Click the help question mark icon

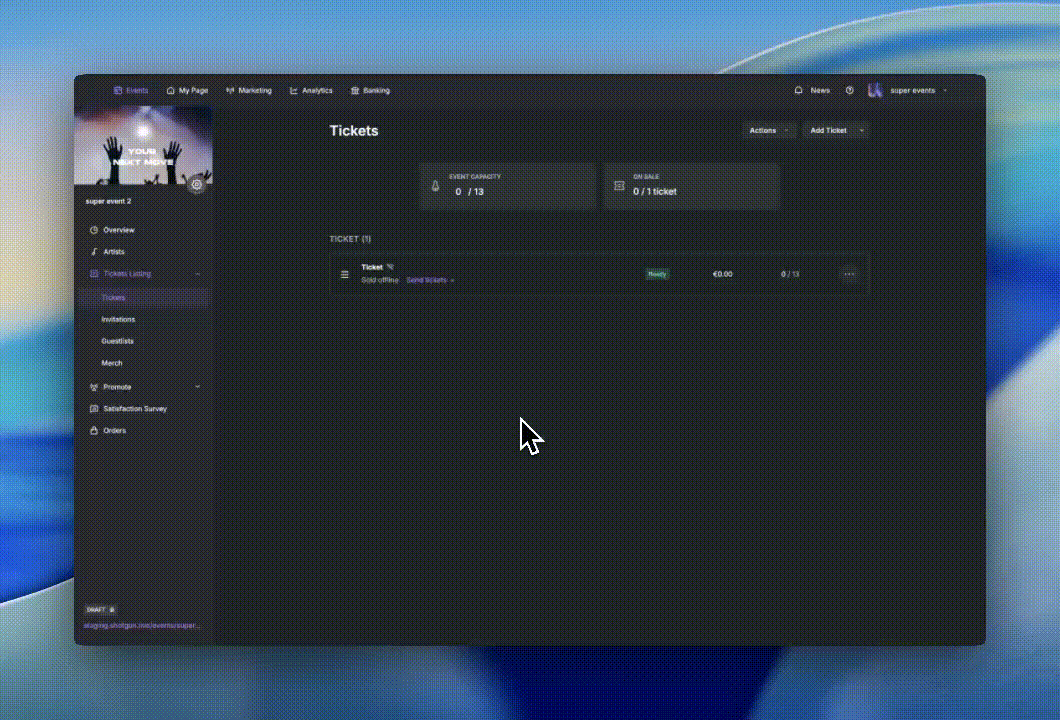click(850, 91)
